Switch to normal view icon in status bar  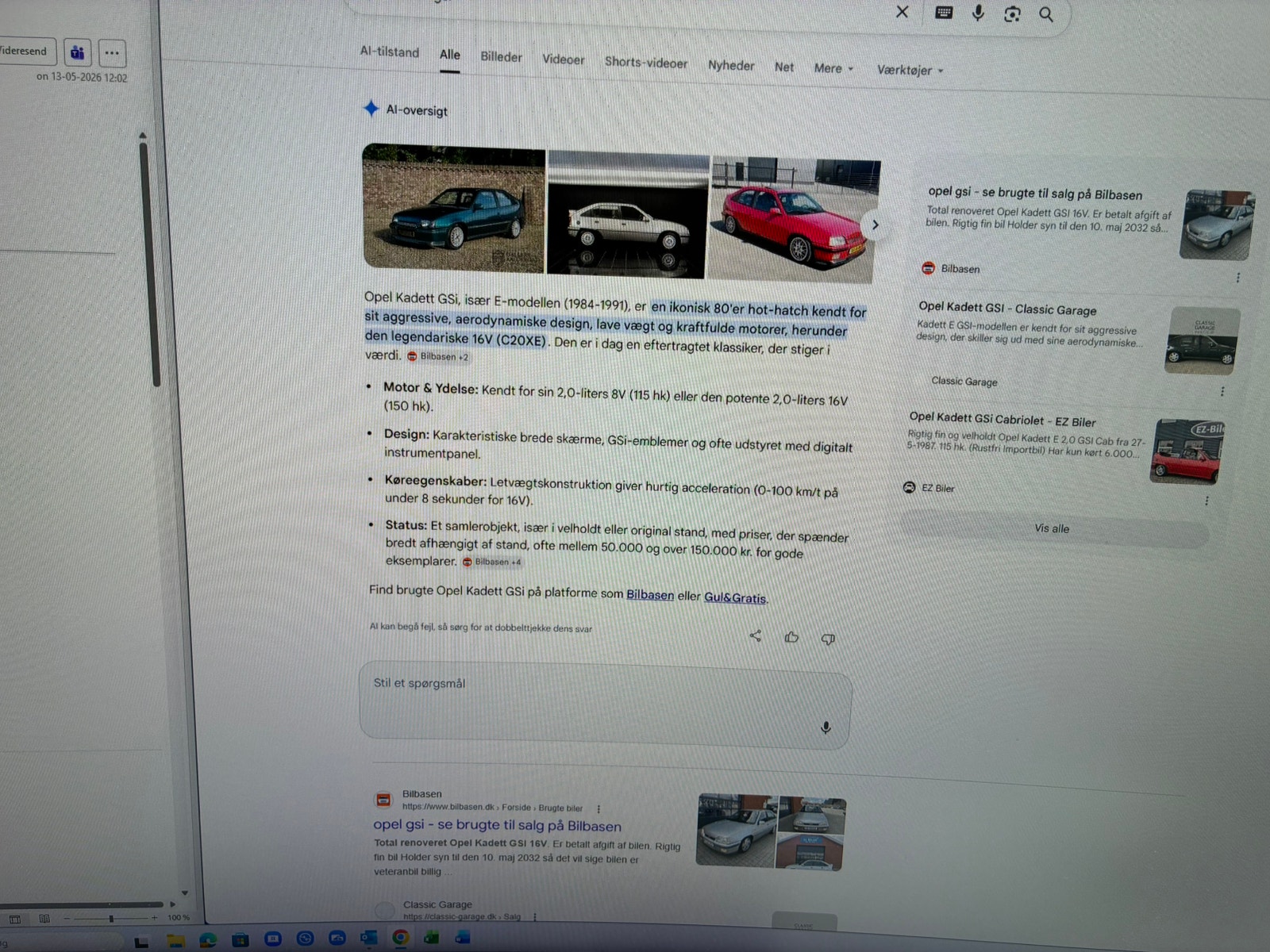[x=15, y=919]
